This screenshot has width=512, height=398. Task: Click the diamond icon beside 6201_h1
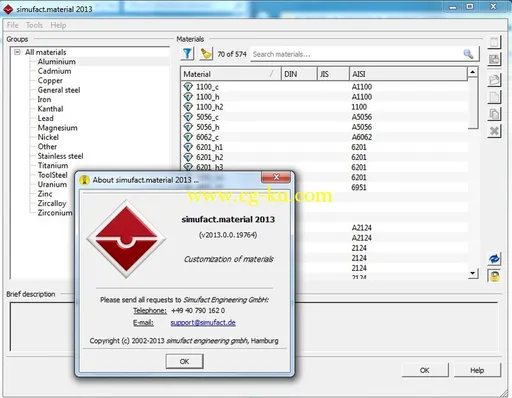point(188,147)
